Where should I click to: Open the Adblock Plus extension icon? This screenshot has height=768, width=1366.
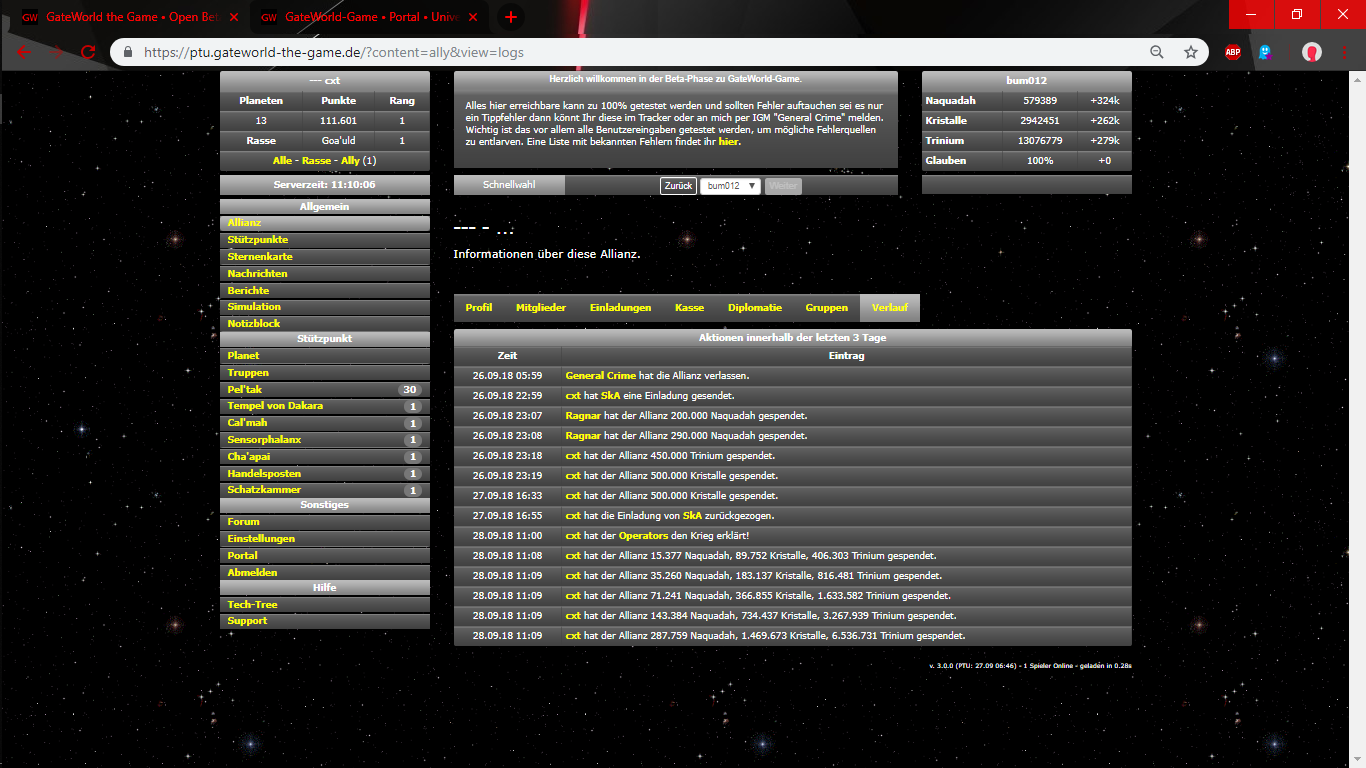pyautogui.click(x=1233, y=52)
